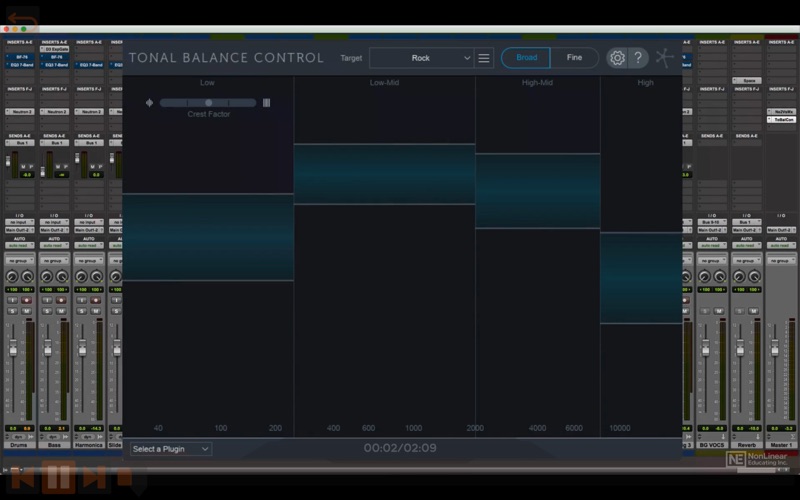Open Reverb auto read automation selector
This screenshot has width=800, height=500.
pos(746,245)
